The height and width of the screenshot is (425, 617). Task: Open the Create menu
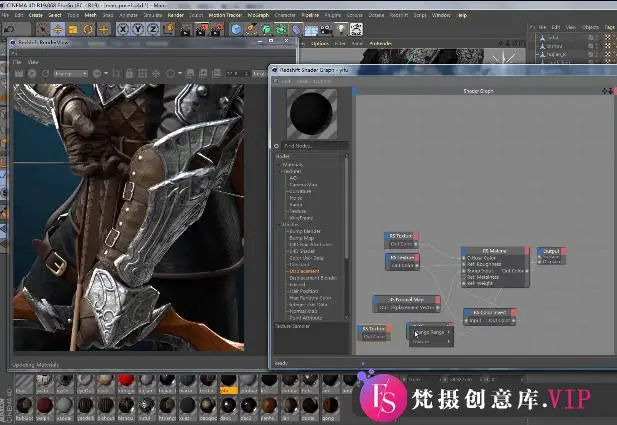(x=35, y=15)
